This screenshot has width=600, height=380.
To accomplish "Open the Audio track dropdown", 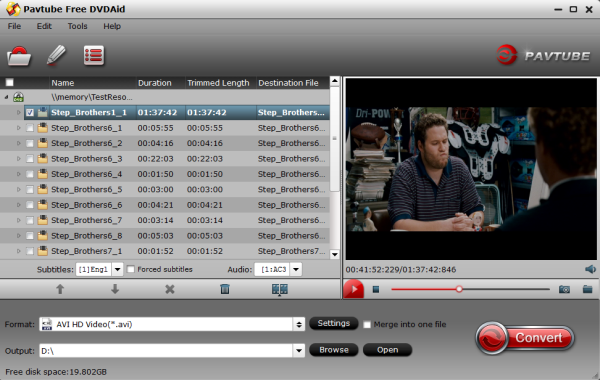I will coord(296,269).
